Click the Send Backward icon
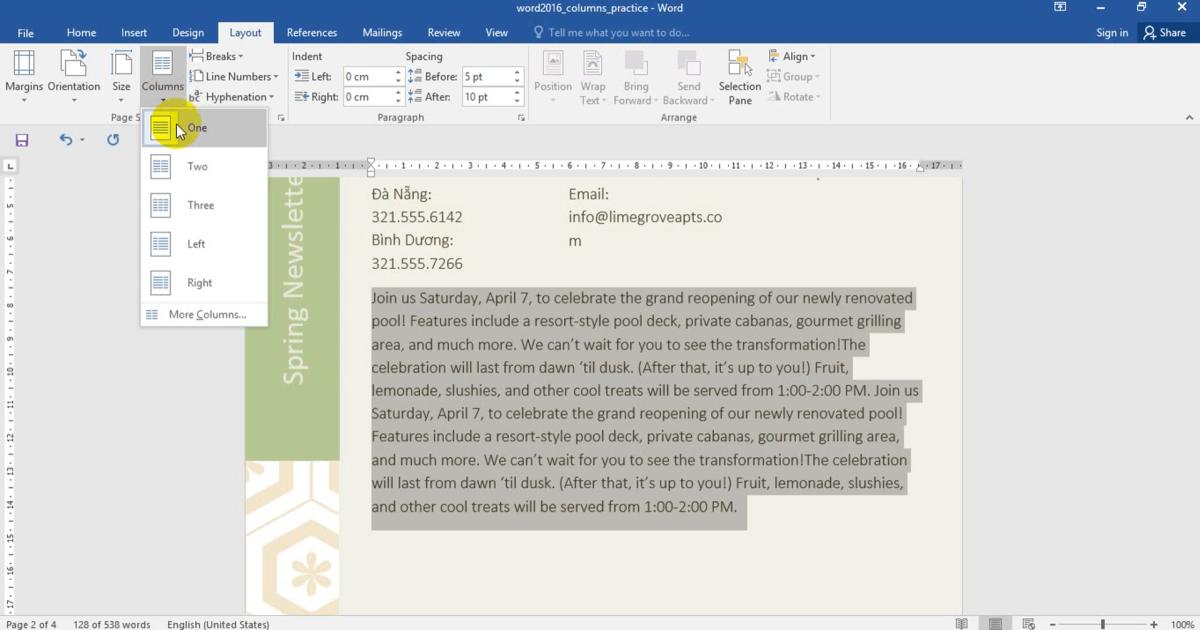Viewport: 1200px width, 630px height. pos(688,62)
